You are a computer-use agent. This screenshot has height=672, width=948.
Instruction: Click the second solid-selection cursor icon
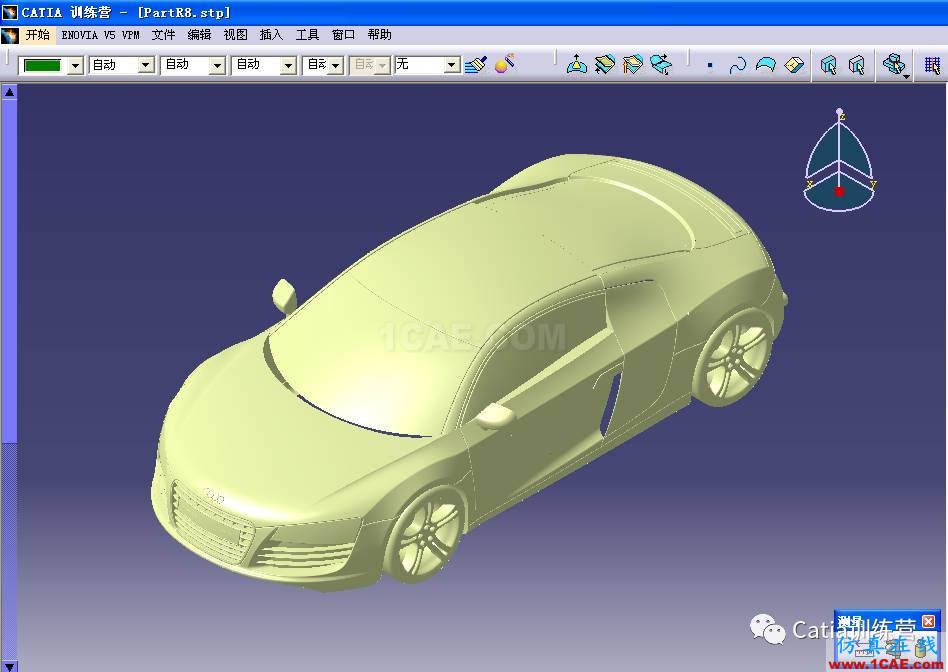click(857, 65)
